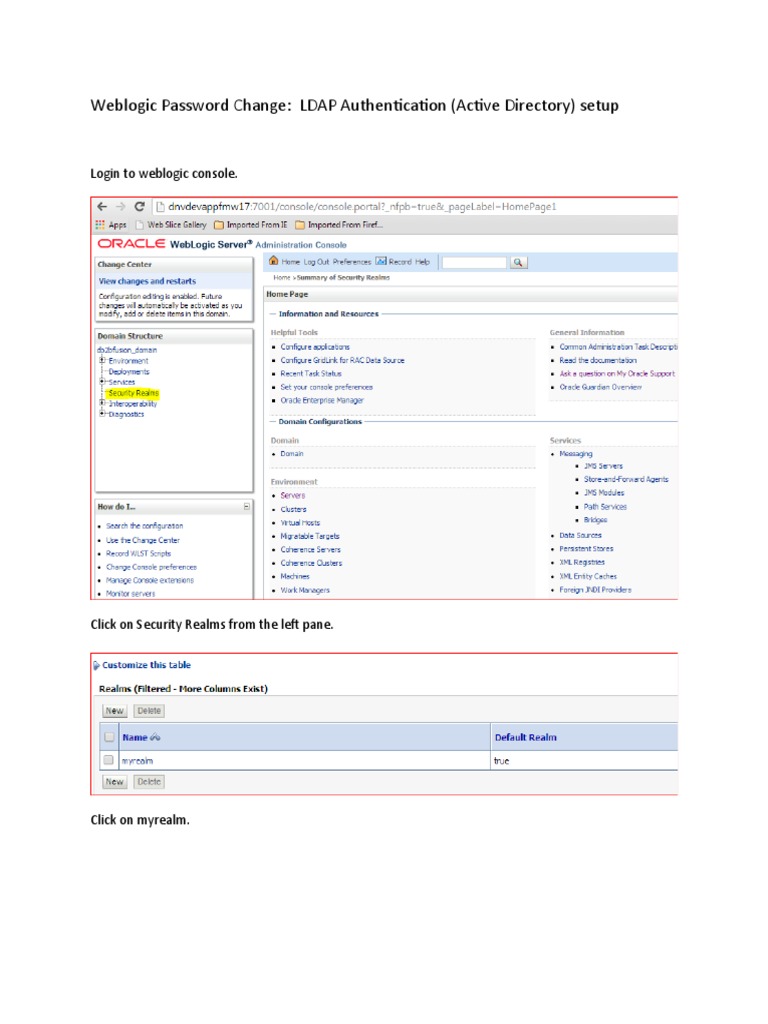Screen dimensions: 768x1024
Task: Open Ask a question on My Oracle Support
Action: (617, 374)
